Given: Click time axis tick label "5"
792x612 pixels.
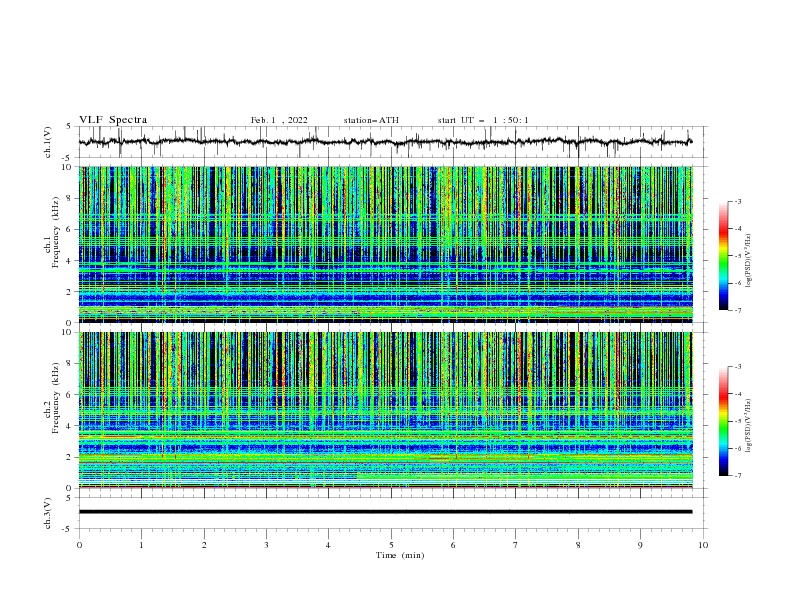Looking at the screenshot, I should [391, 545].
